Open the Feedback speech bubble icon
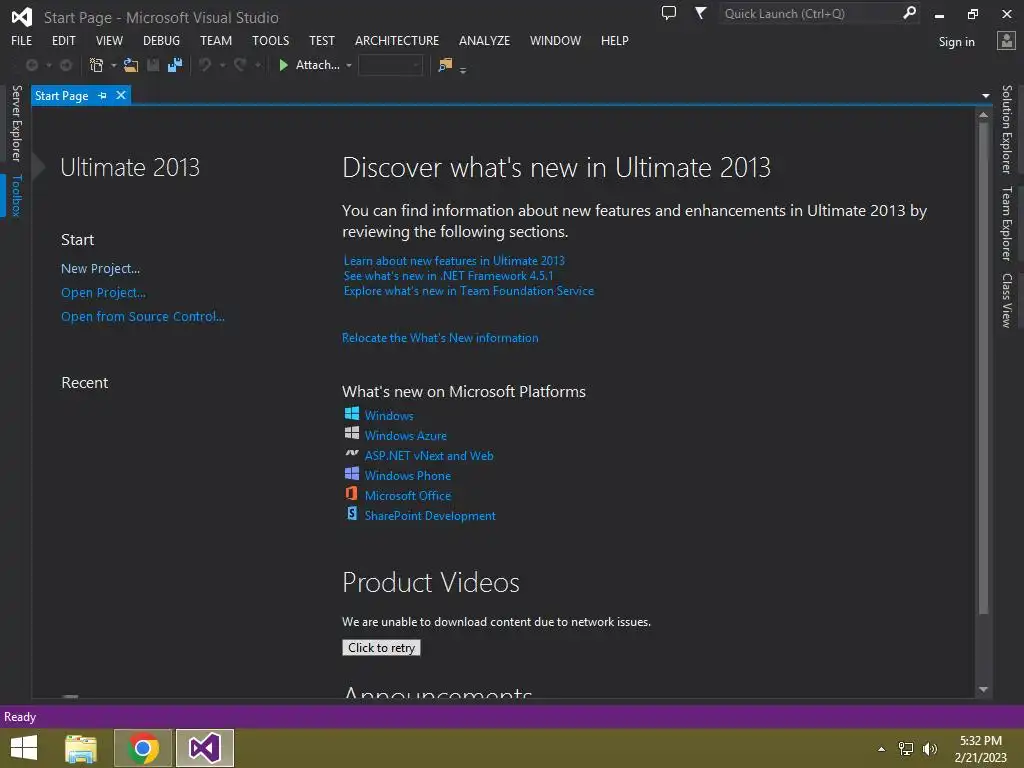Viewport: 1024px width, 768px height. tap(669, 13)
